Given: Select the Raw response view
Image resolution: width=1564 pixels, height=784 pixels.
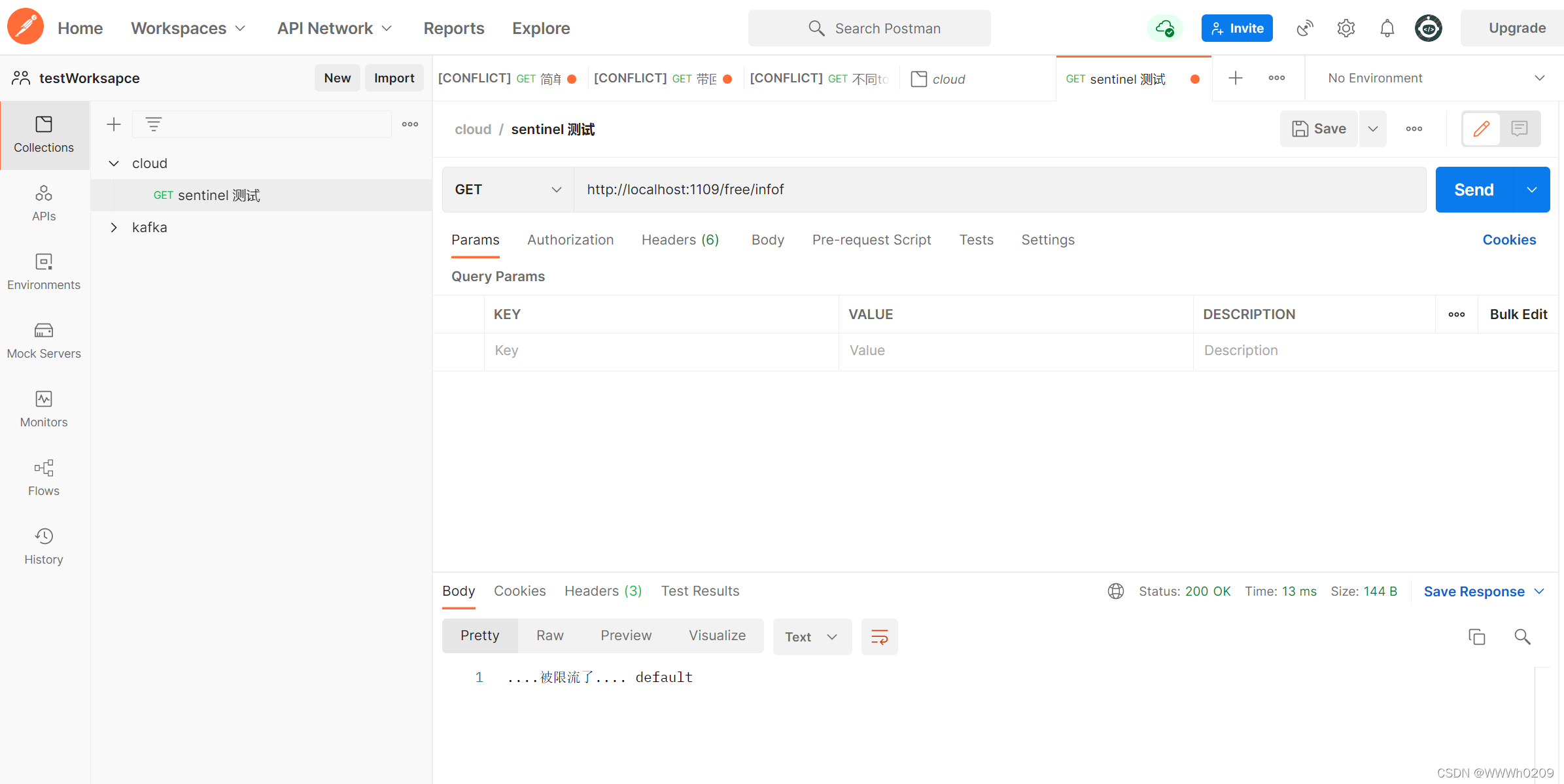Looking at the screenshot, I should pyautogui.click(x=549, y=636).
